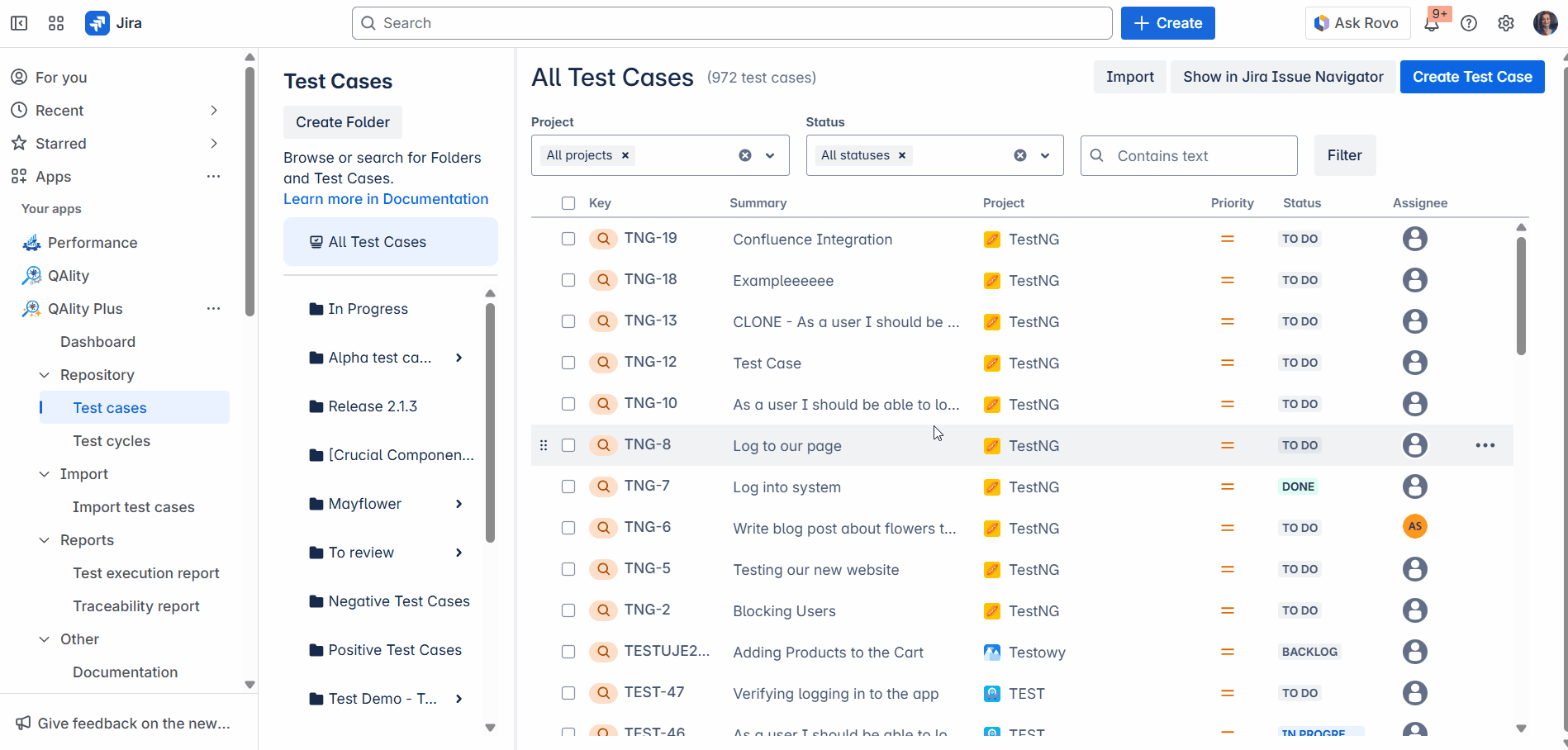Screen dimensions: 1568x750
Task: Open the Performance app in the sidebar
Action: pos(93,243)
